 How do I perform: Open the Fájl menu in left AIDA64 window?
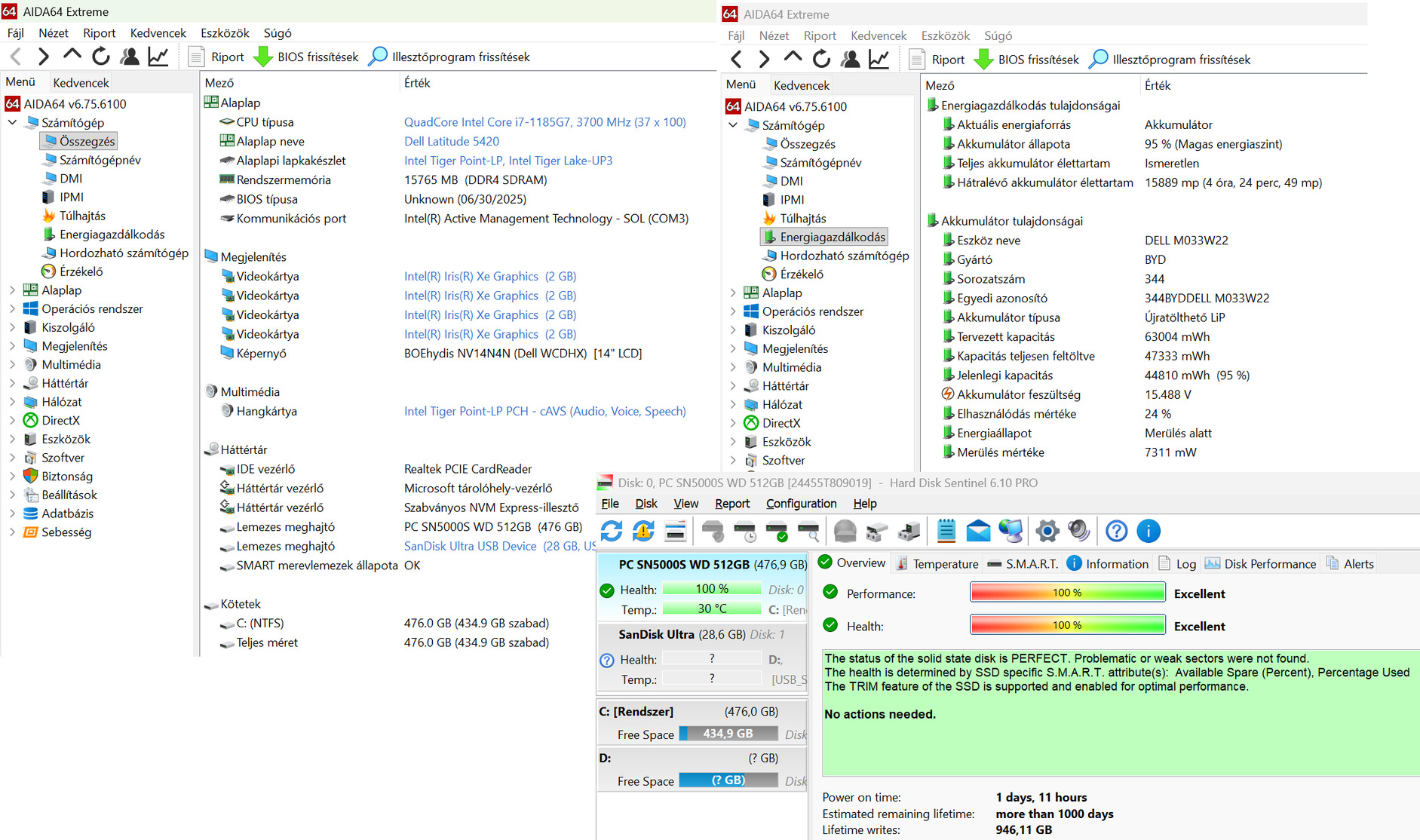[15, 33]
